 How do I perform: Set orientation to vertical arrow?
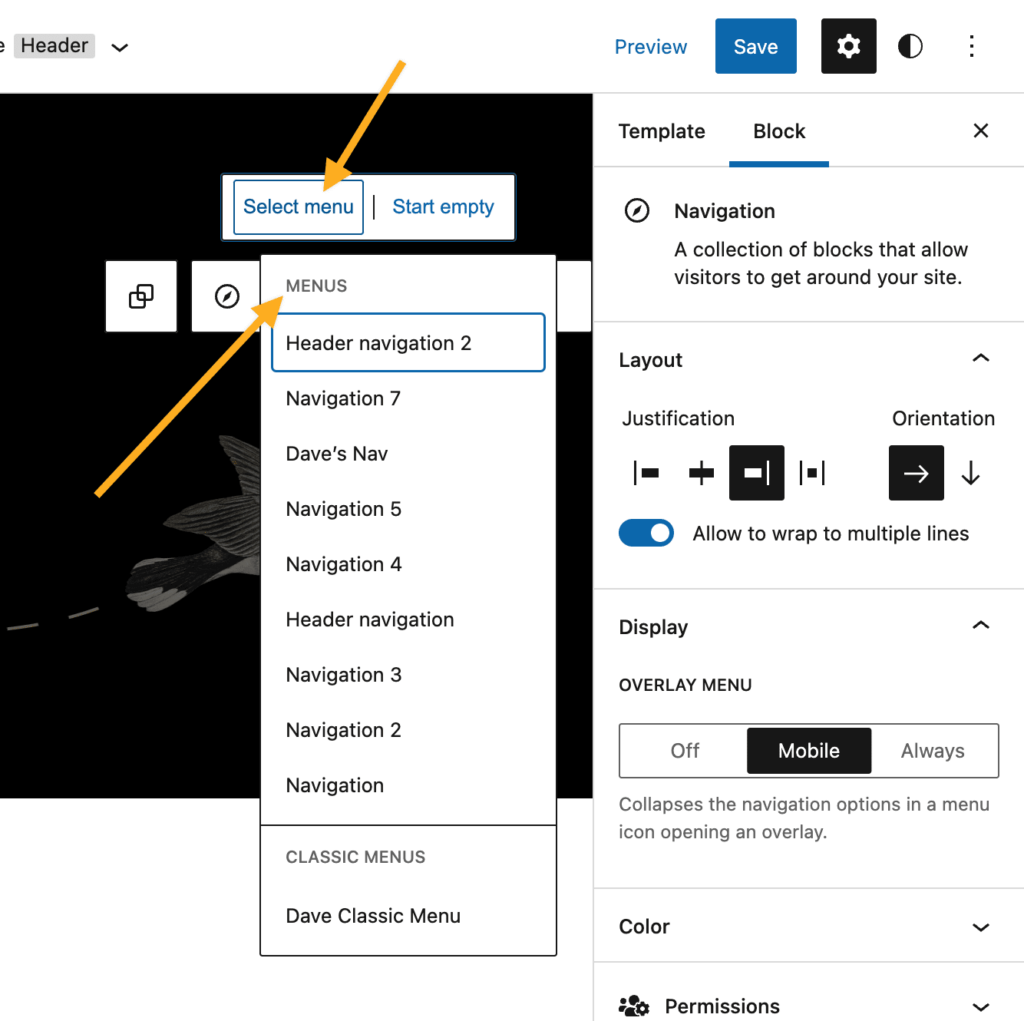(970, 473)
